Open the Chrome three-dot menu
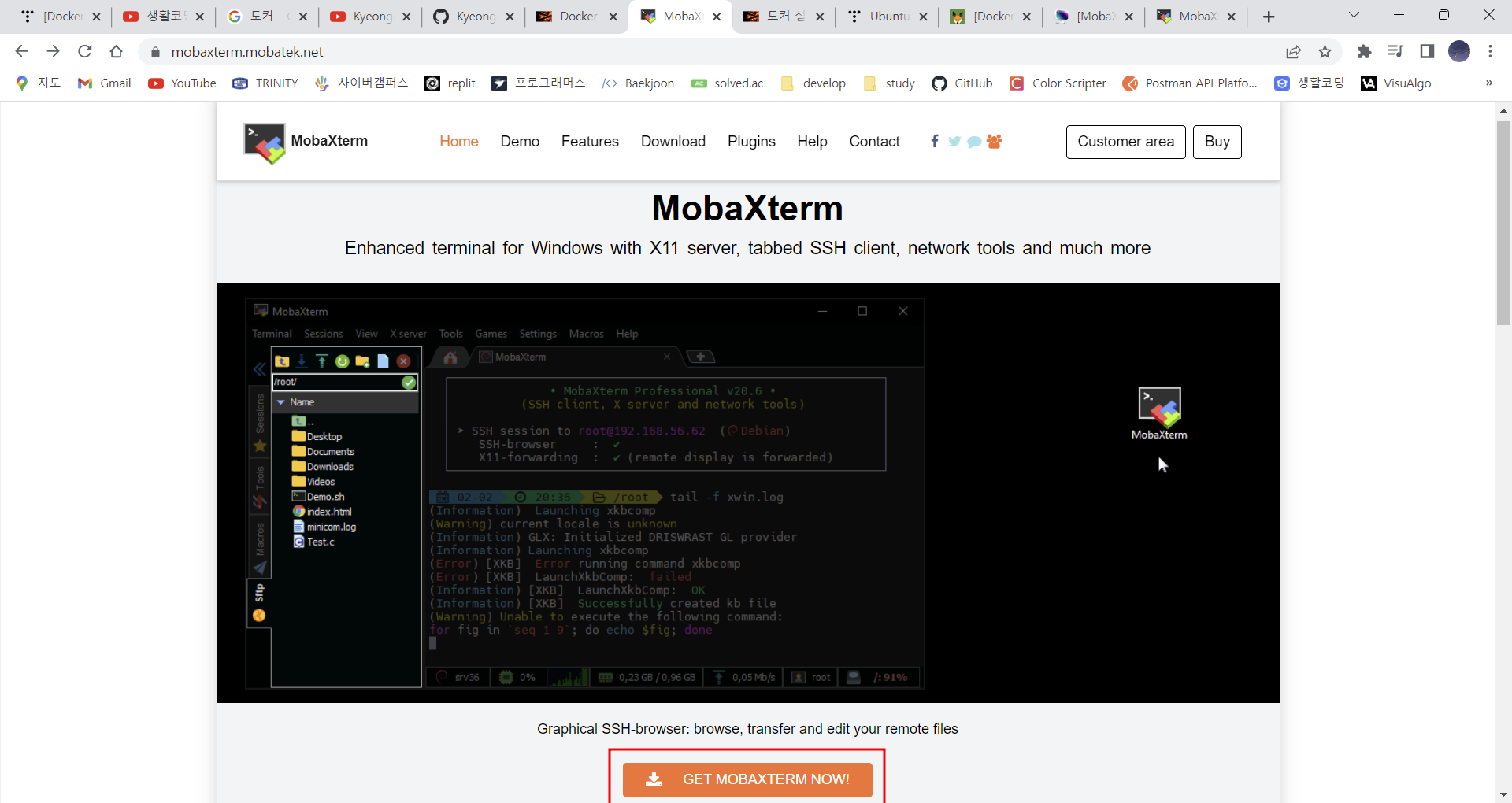This screenshot has width=1512, height=803. tap(1490, 51)
